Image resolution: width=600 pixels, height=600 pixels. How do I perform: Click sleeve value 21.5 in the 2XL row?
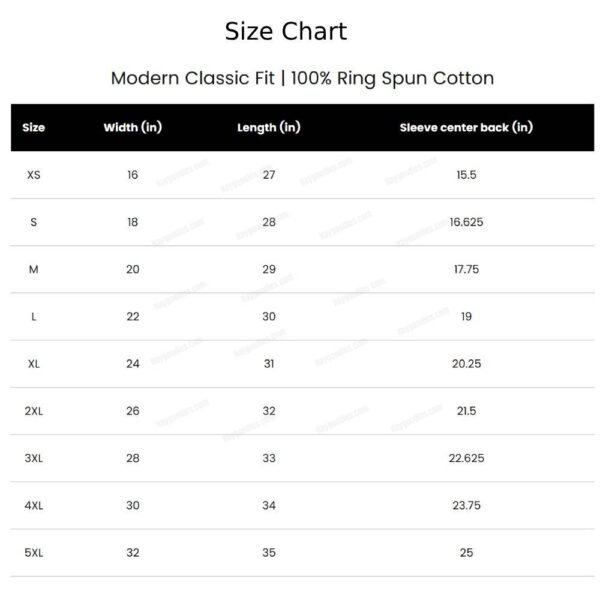point(466,411)
